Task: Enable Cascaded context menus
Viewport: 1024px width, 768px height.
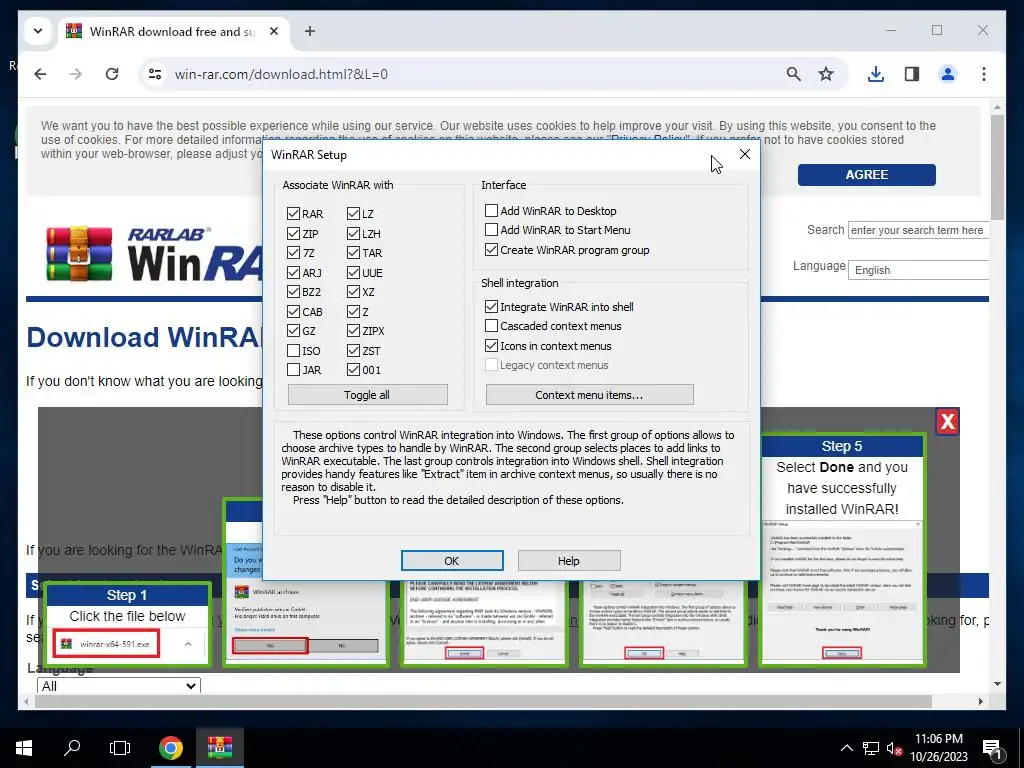Action: pos(491,325)
